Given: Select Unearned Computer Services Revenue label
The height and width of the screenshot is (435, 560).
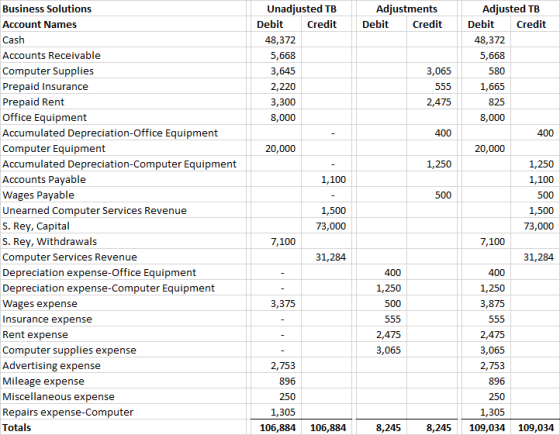Looking at the screenshot, I should click(94, 211).
